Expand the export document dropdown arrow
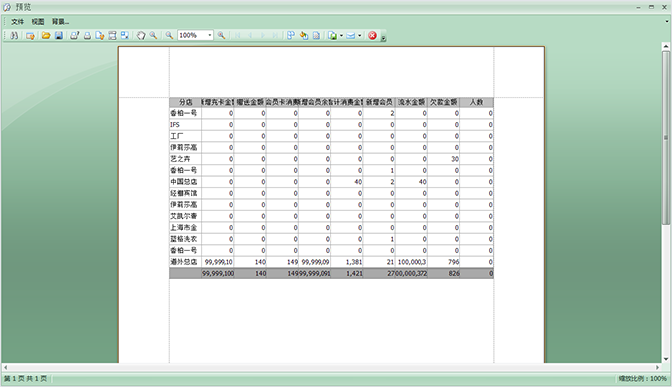 341,36
